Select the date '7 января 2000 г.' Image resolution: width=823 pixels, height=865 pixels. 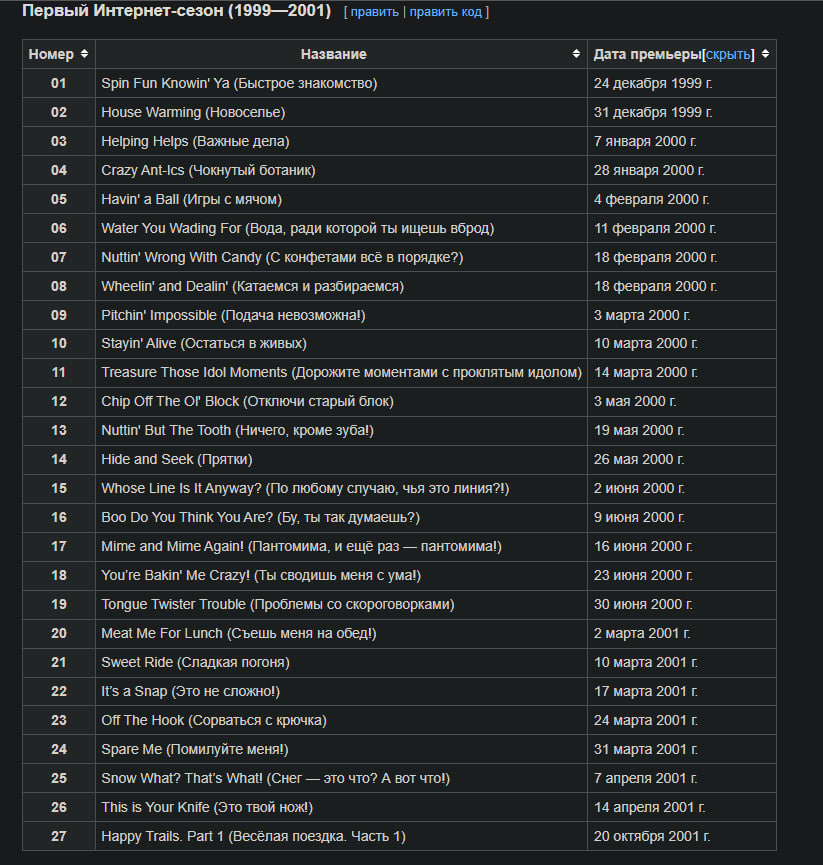tap(645, 141)
